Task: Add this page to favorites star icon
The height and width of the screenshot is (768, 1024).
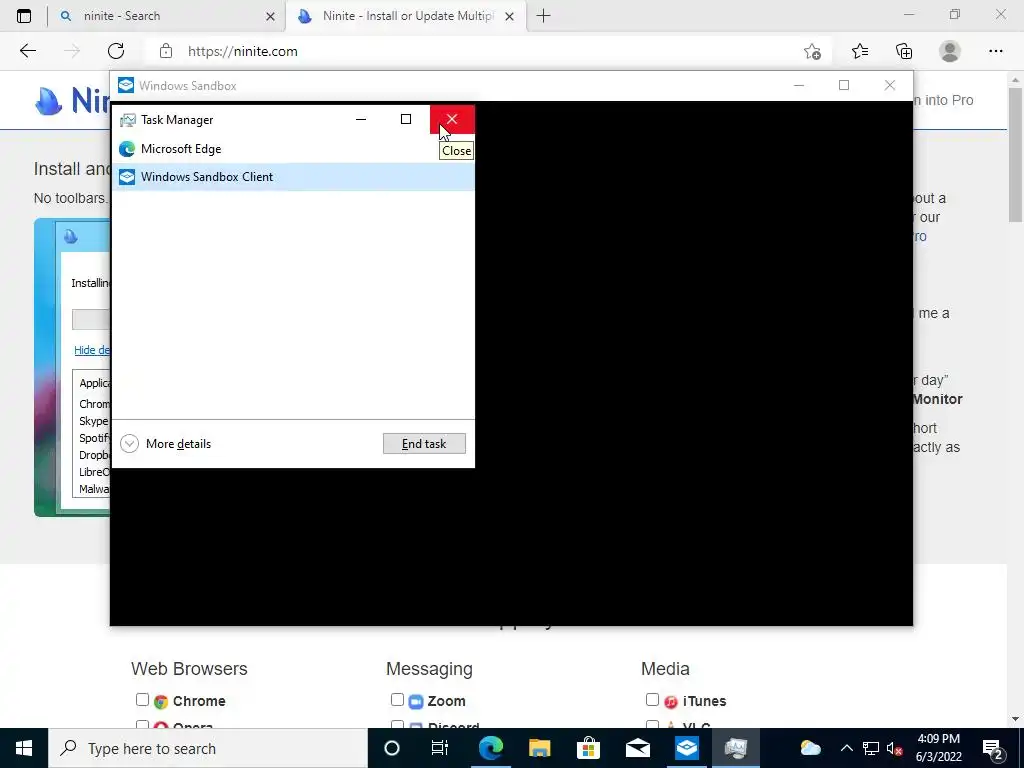Action: click(812, 51)
